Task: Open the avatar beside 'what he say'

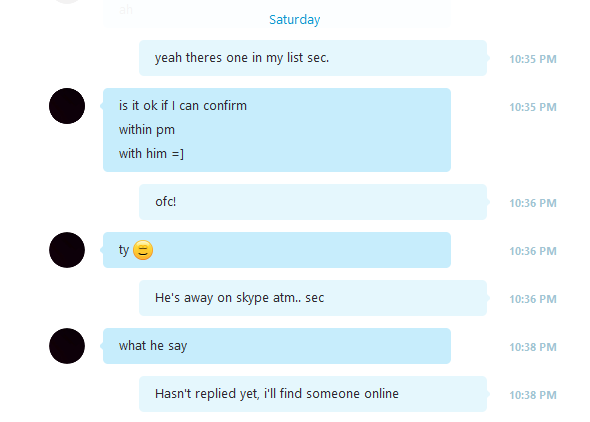Action: coord(67,346)
